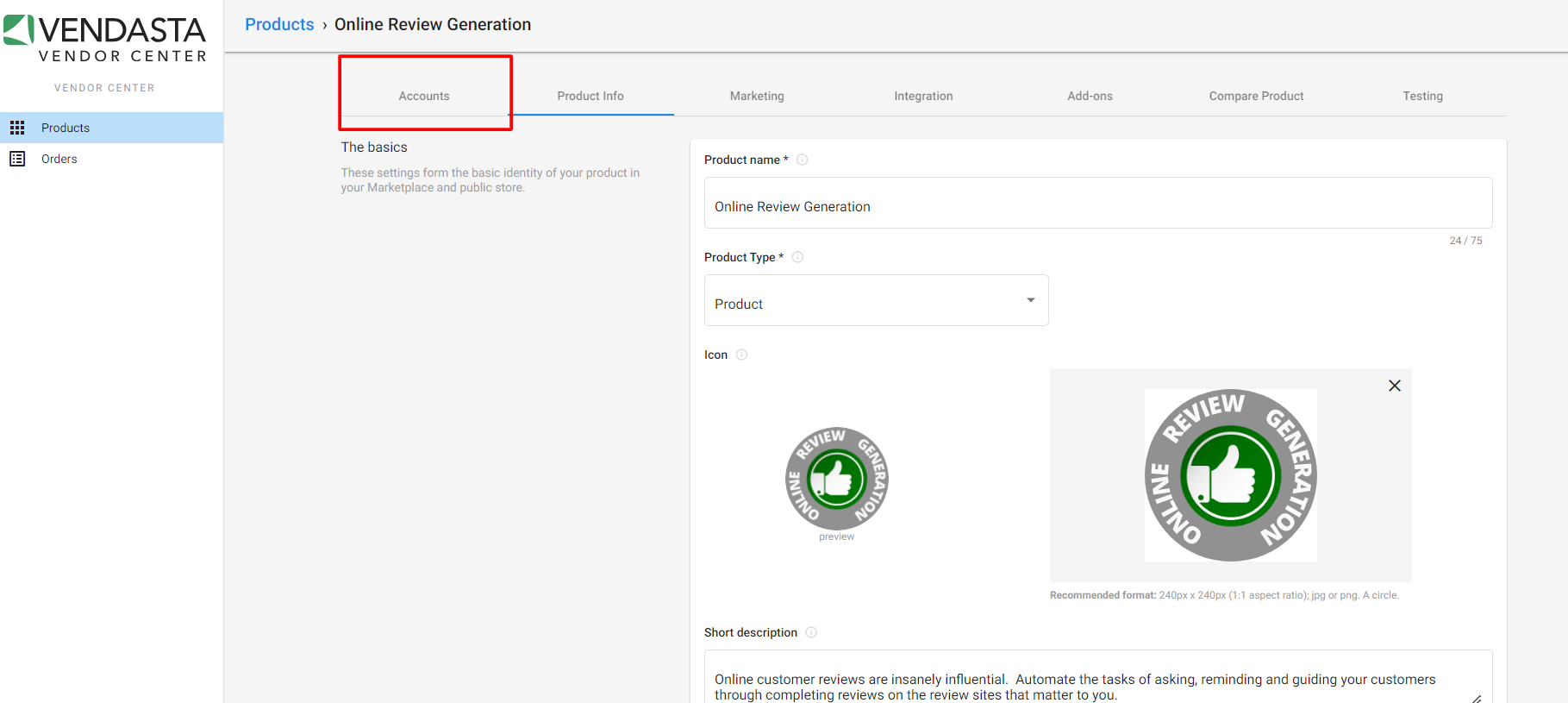1568x703 pixels.
Task: Go to the Integration tab
Action: click(923, 96)
